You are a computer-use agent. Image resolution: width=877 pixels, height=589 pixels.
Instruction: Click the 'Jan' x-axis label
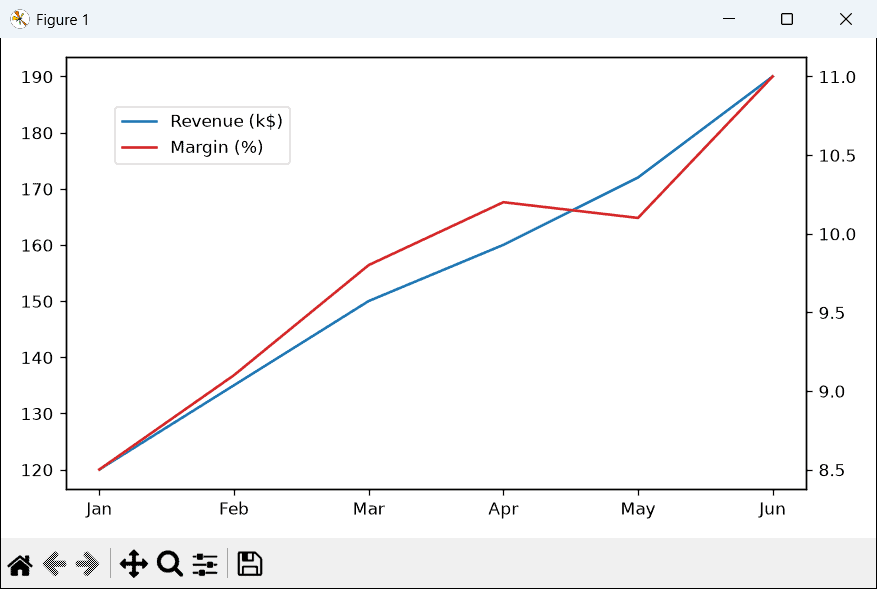99,509
